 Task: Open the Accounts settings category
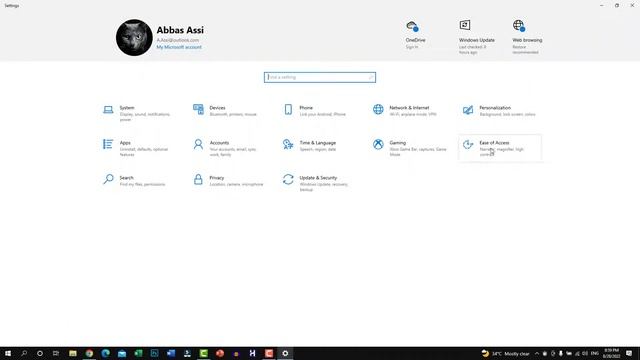click(x=227, y=148)
